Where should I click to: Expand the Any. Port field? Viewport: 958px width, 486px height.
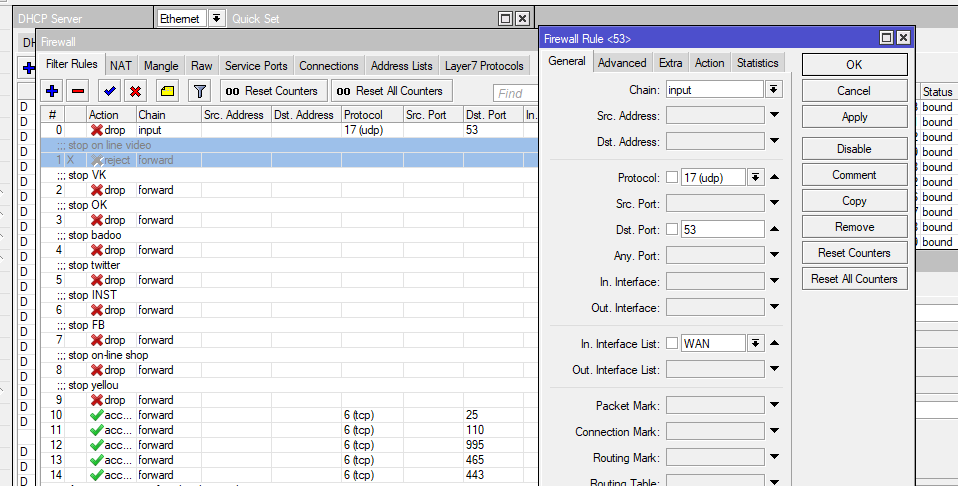[x=774, y=255]
